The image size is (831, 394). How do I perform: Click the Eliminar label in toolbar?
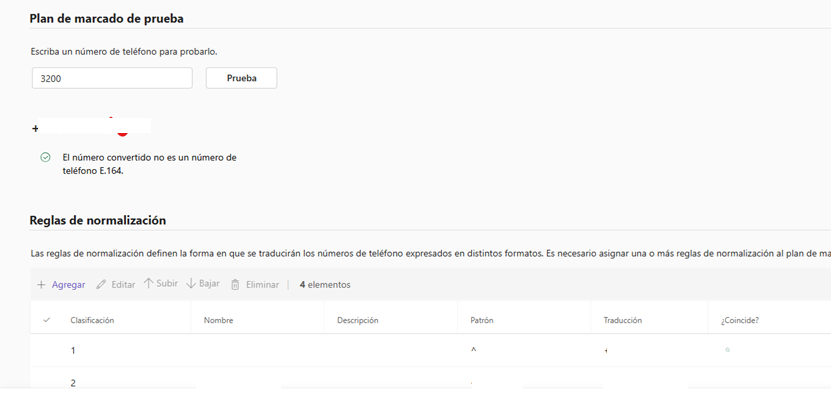(x=262, y=285)
